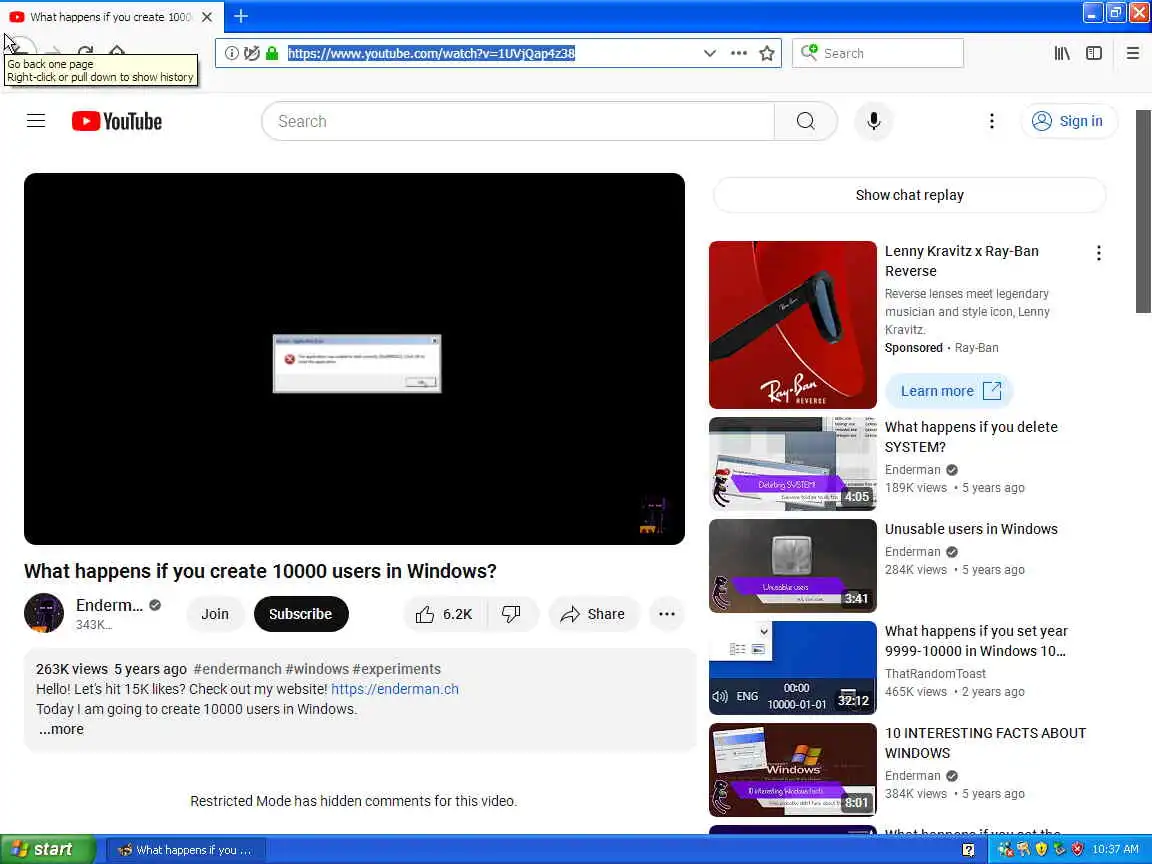Screen dimensions: 1152x864
Task: Click the Sign in button
Action: (x=1068, y=121)
